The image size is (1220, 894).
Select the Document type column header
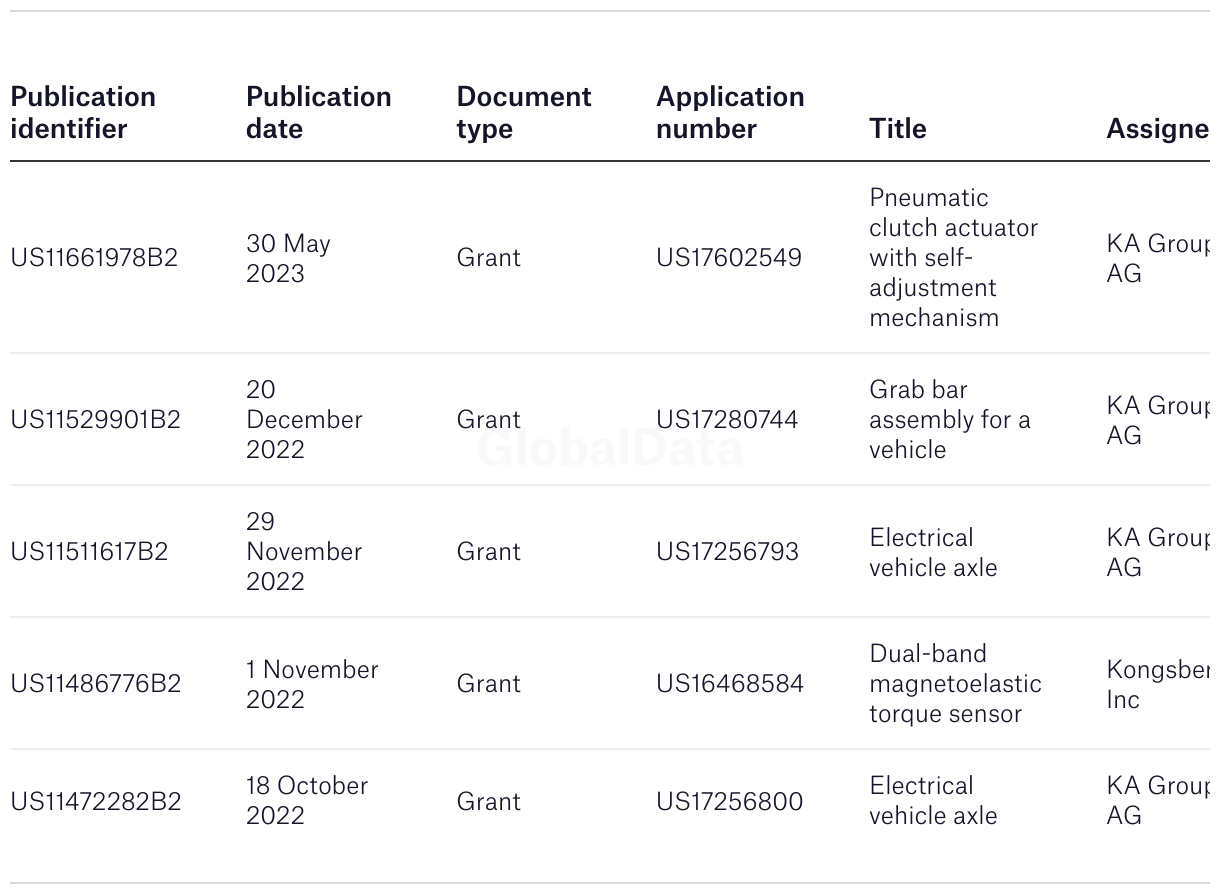point(524,112)
